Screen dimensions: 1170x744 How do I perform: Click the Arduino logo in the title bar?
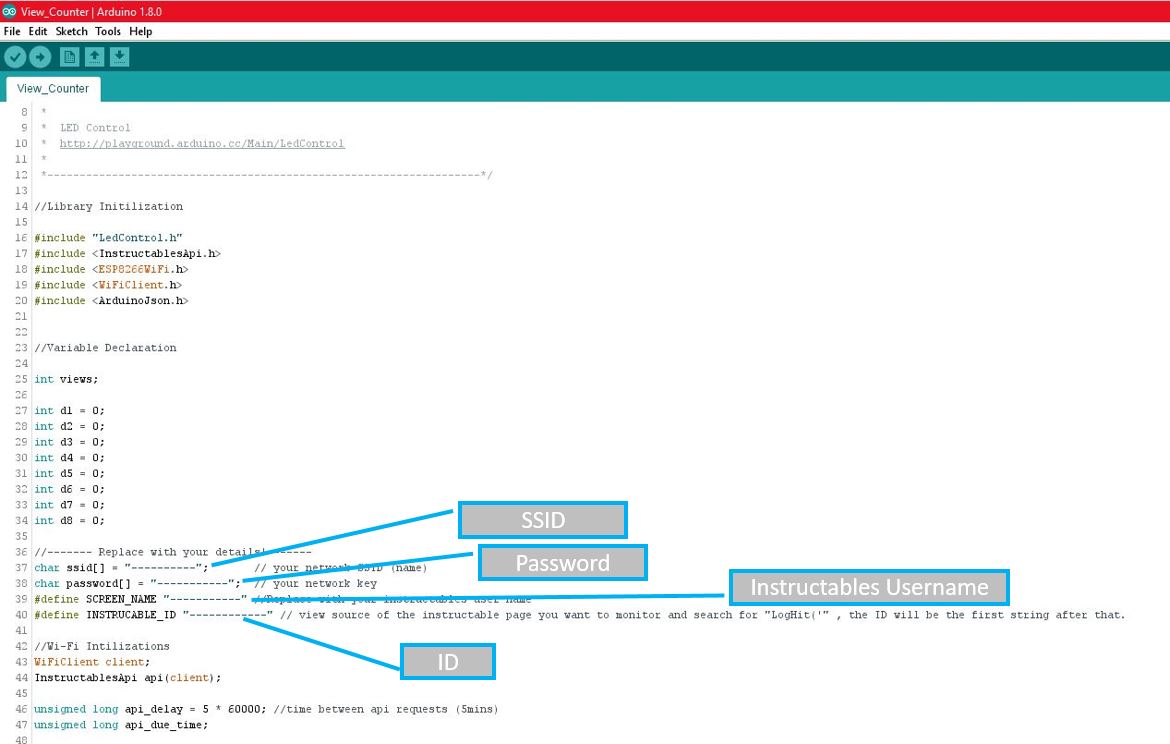point(9,12)
